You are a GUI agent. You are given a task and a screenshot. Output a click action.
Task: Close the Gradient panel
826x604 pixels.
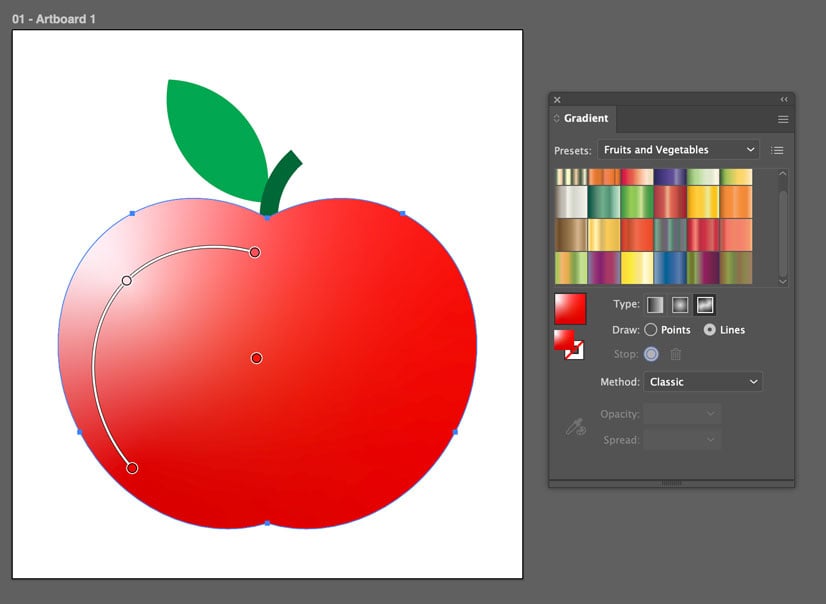(x=557, y=100)
